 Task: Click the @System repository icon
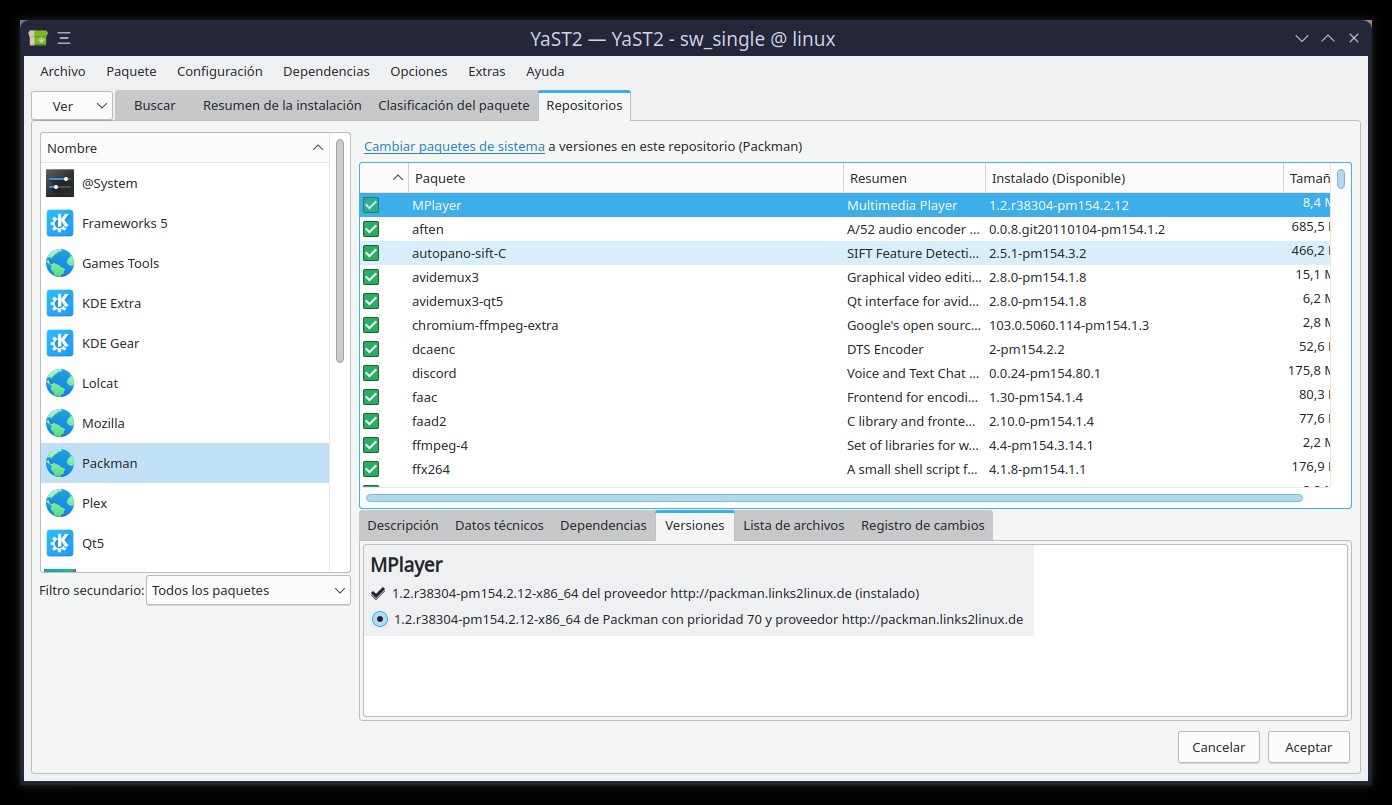60,183
